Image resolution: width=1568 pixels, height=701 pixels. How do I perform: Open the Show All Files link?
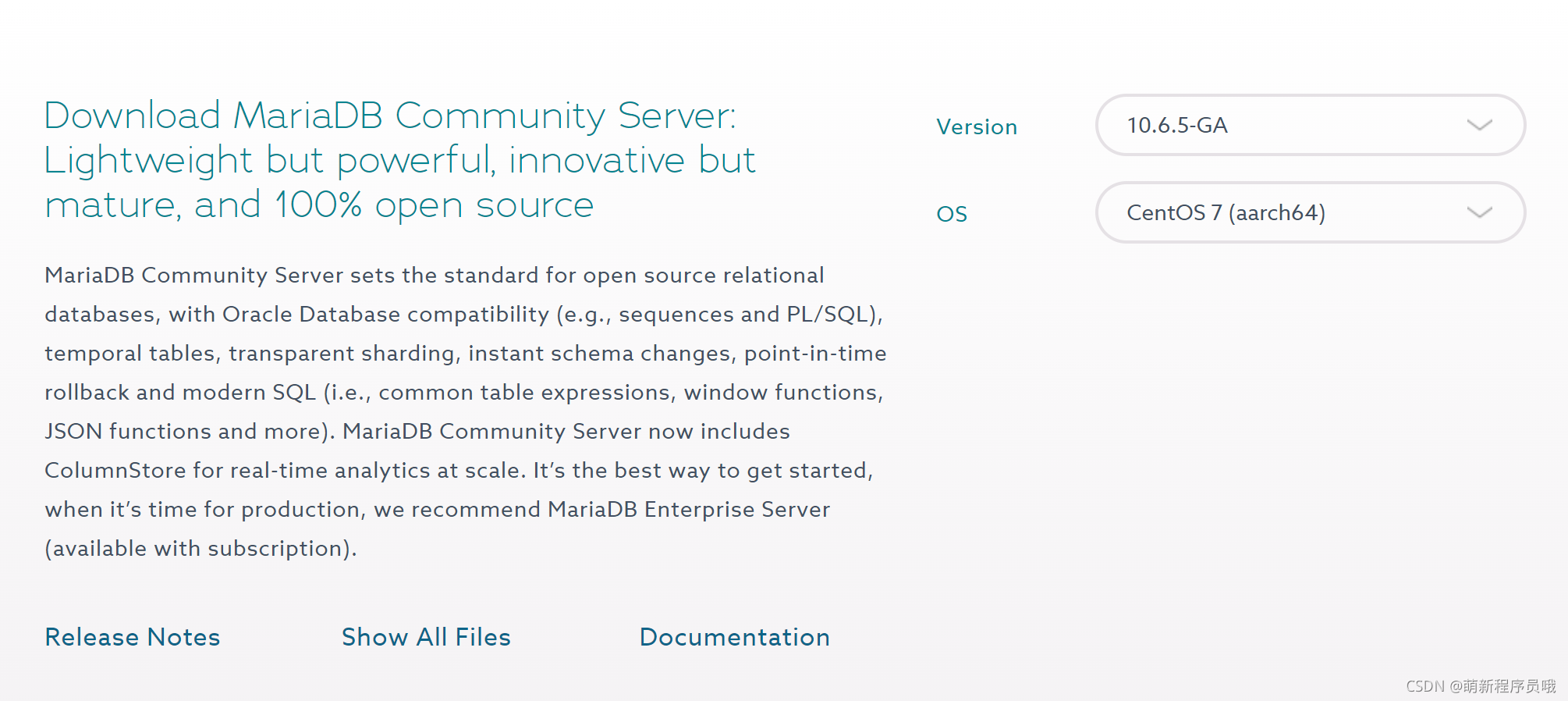pos(426,637)
